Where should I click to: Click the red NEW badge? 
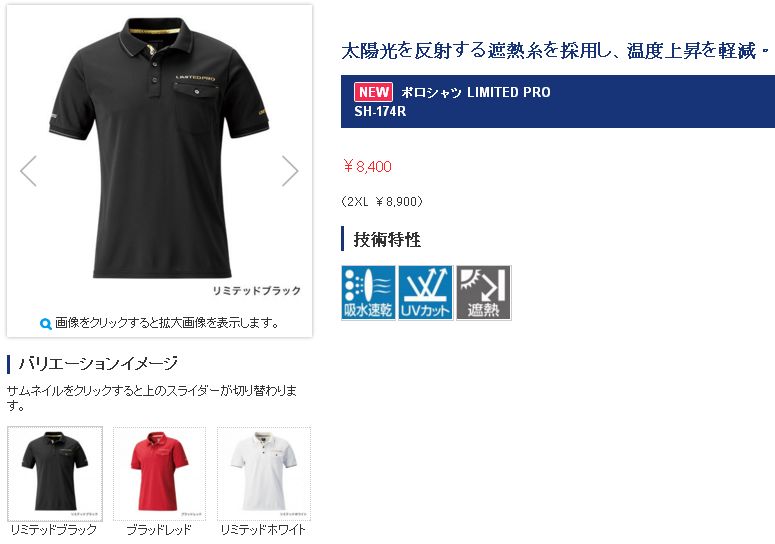pos(373,92)
